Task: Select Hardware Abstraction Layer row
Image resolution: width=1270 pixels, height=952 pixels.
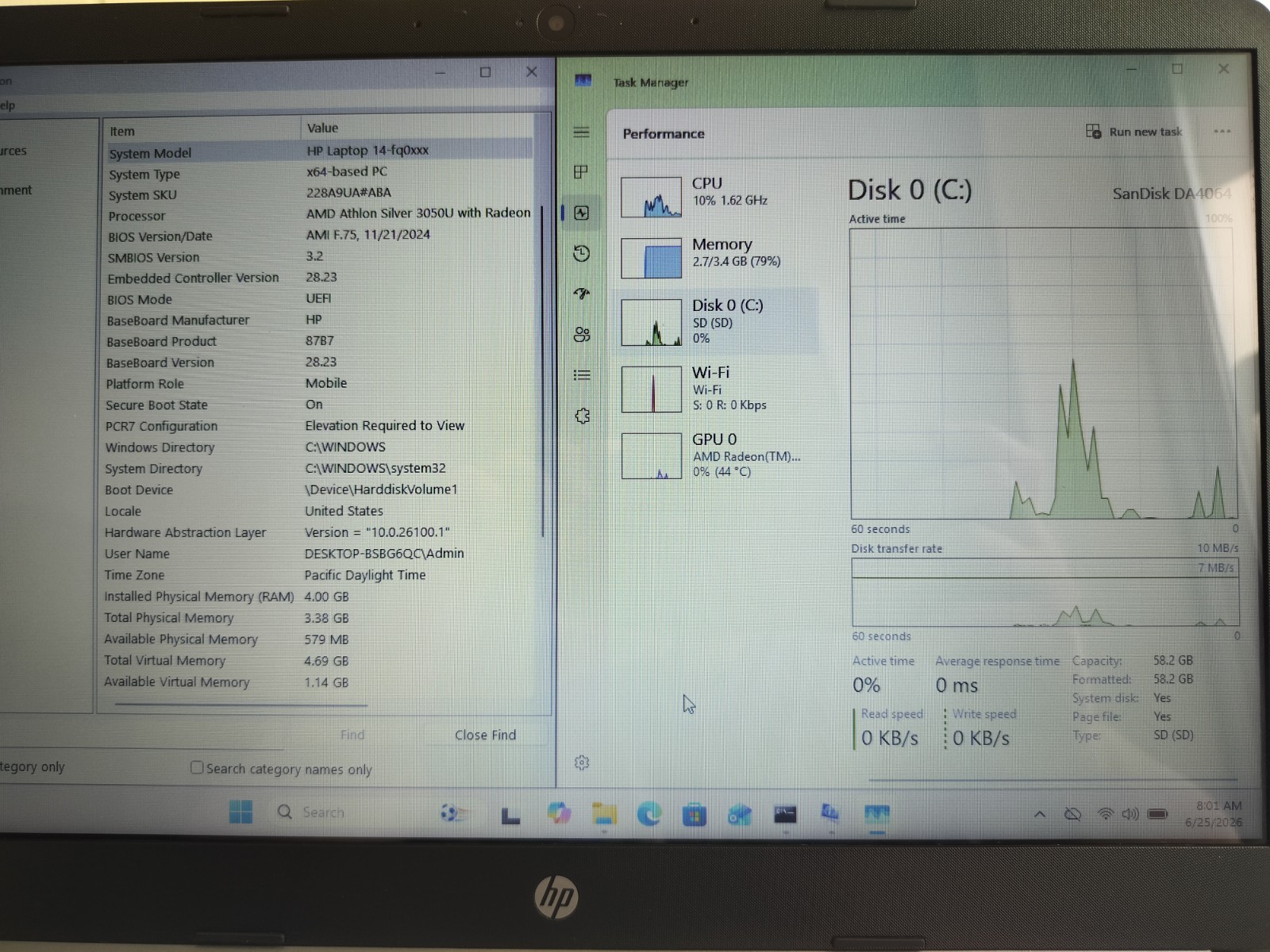Action: pos(320,532)
